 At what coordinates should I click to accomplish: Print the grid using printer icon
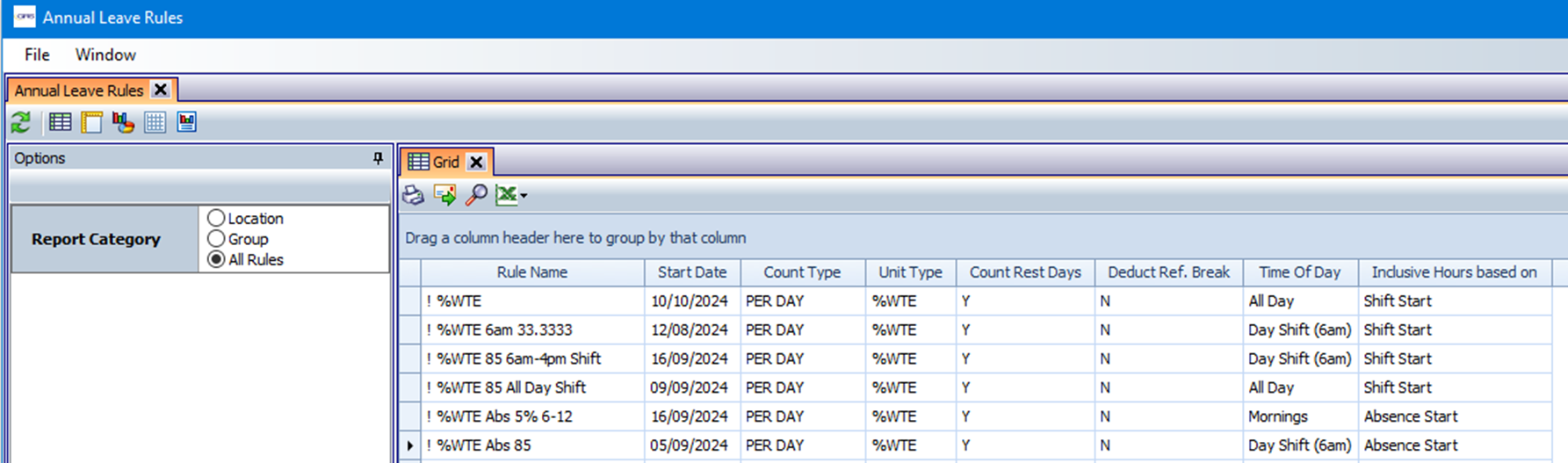pyautogui.click(x=413, y=195)
